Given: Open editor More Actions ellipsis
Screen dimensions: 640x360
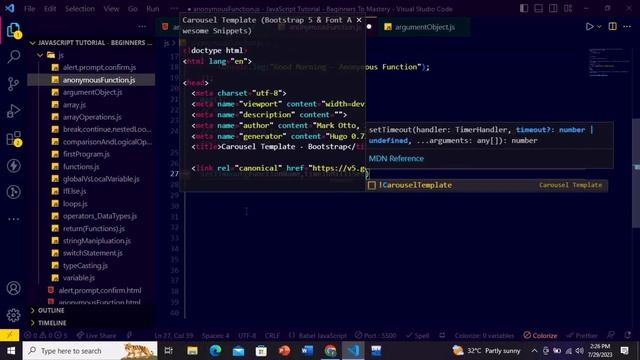Looking at the screenshot, I should [627, 27].
